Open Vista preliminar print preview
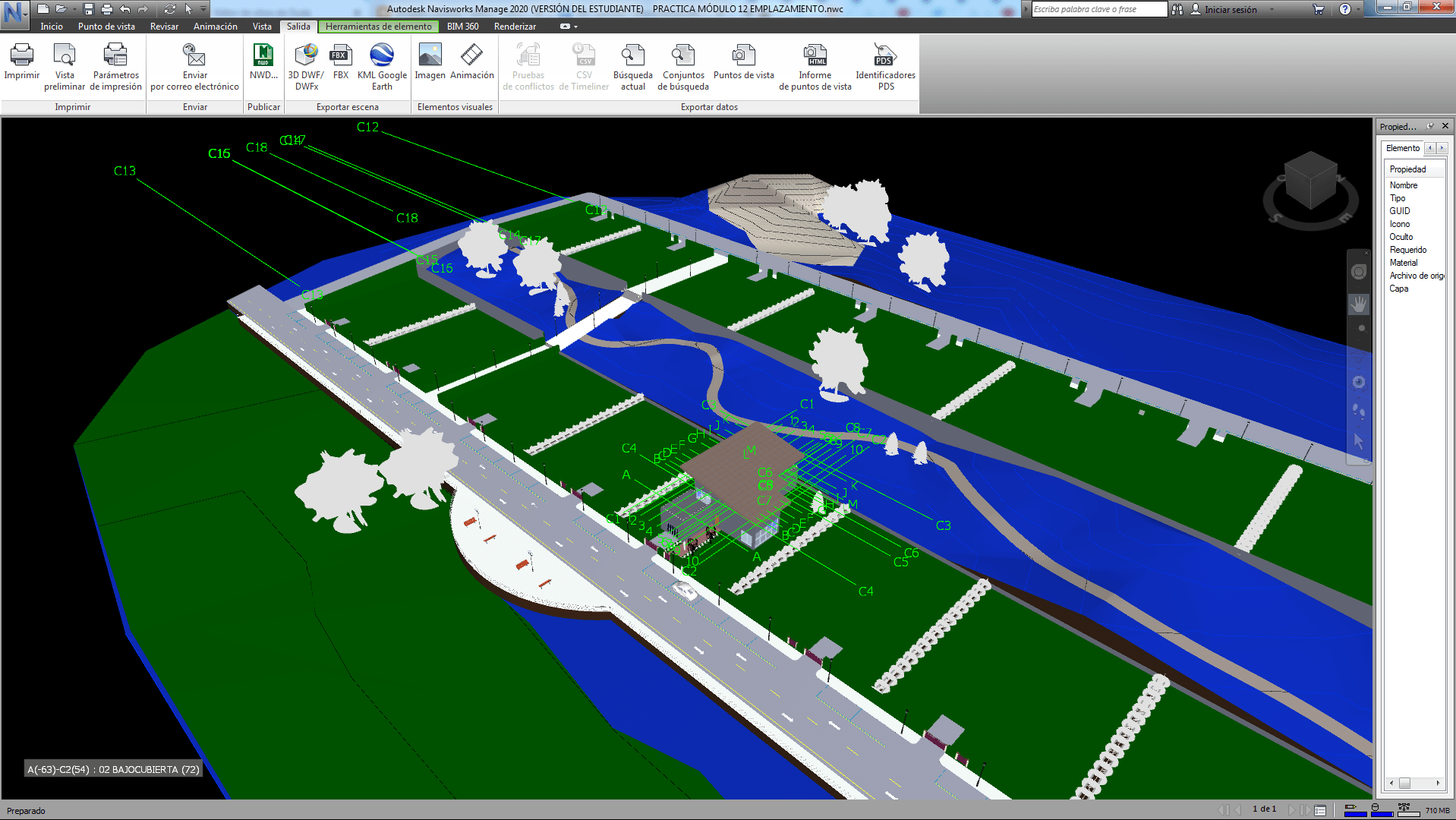Viewport: 1456px width, 820px height. pos(65,67)
